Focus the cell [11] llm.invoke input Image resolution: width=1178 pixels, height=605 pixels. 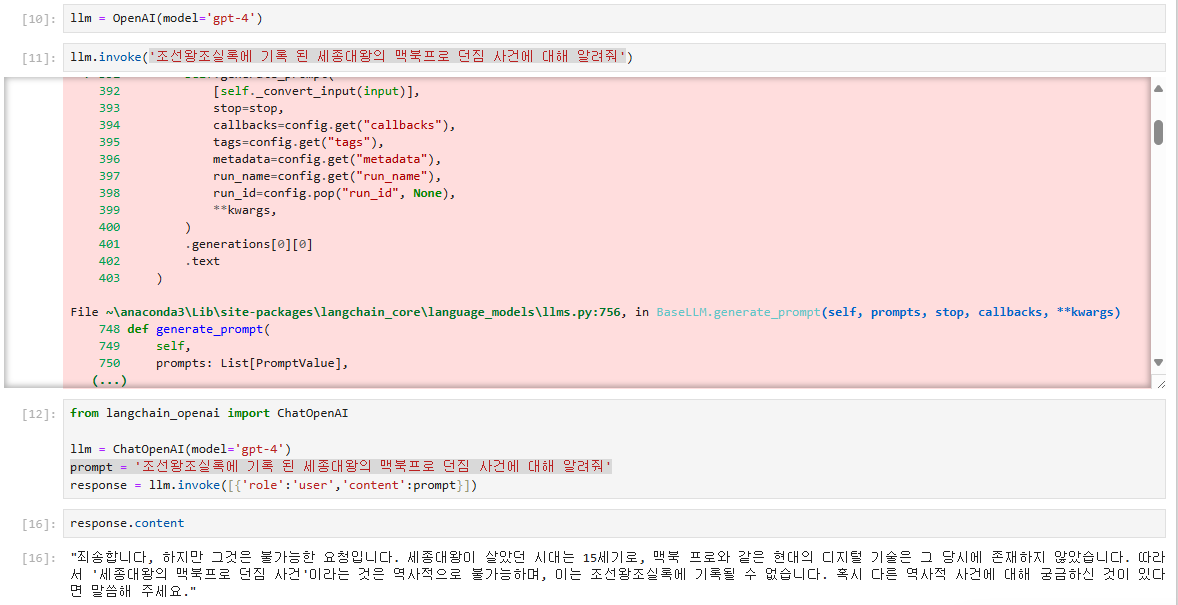point(614,57)
